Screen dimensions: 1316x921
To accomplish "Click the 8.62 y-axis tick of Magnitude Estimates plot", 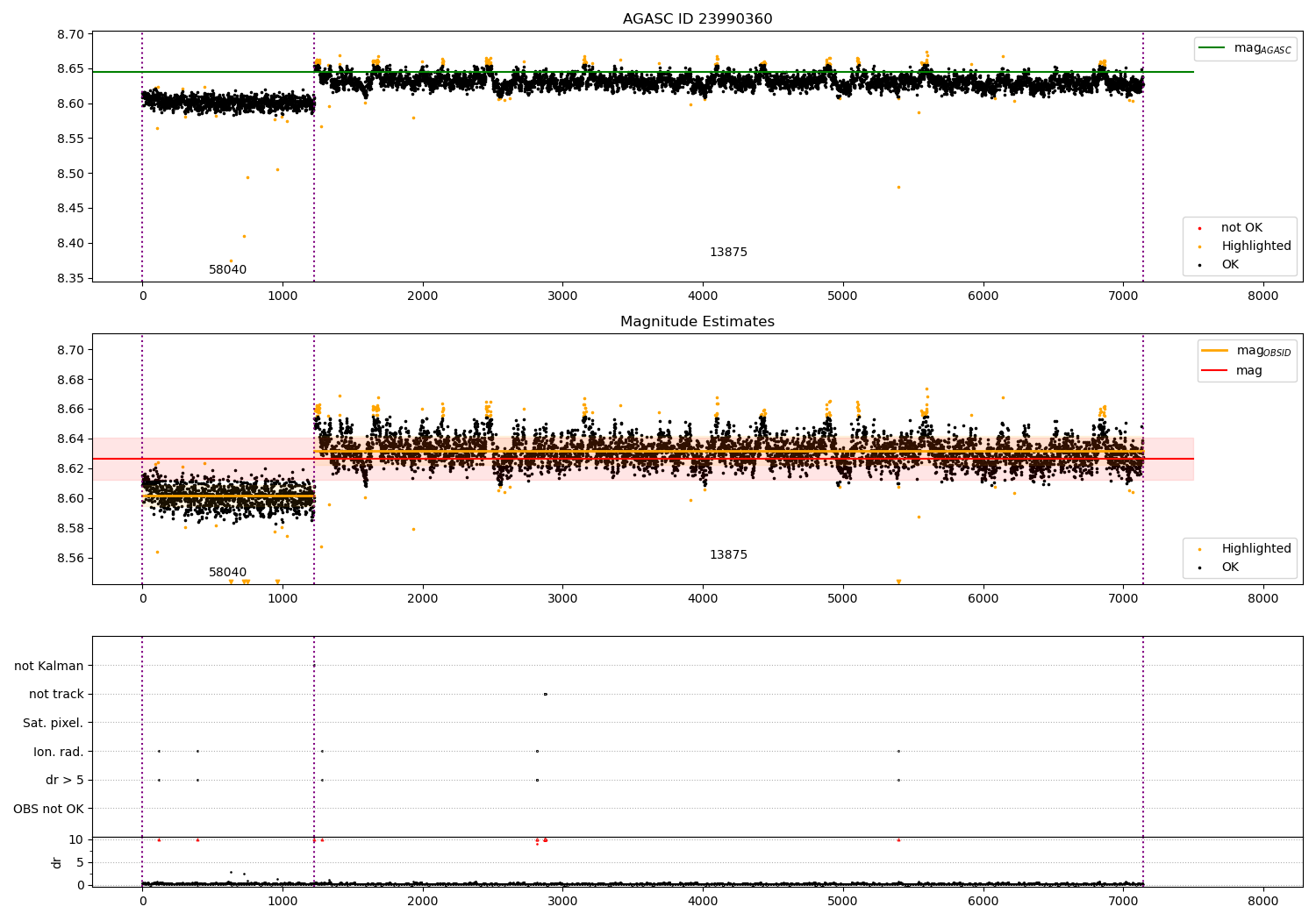I will click(x=70, y=468).
